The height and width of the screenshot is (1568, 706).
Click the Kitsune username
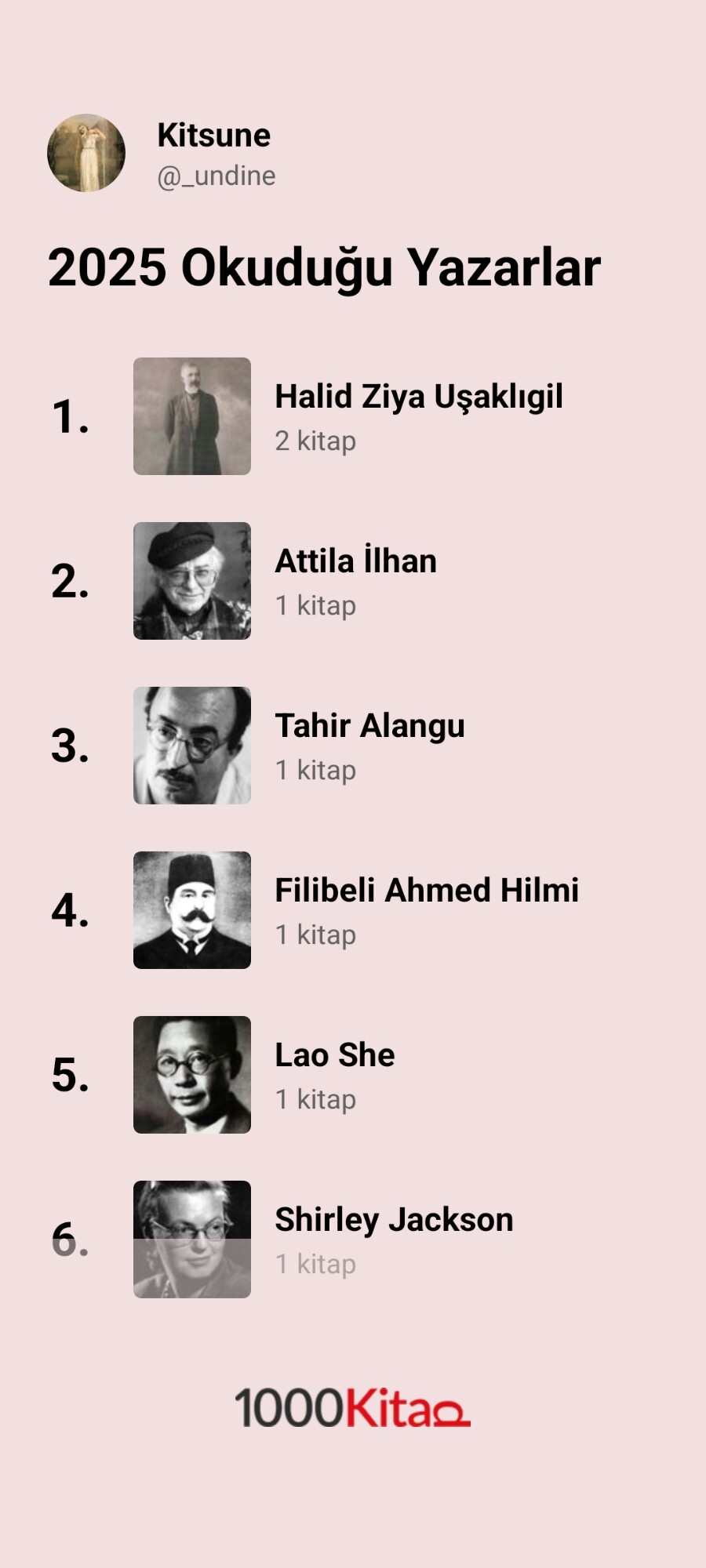[213, 135]
